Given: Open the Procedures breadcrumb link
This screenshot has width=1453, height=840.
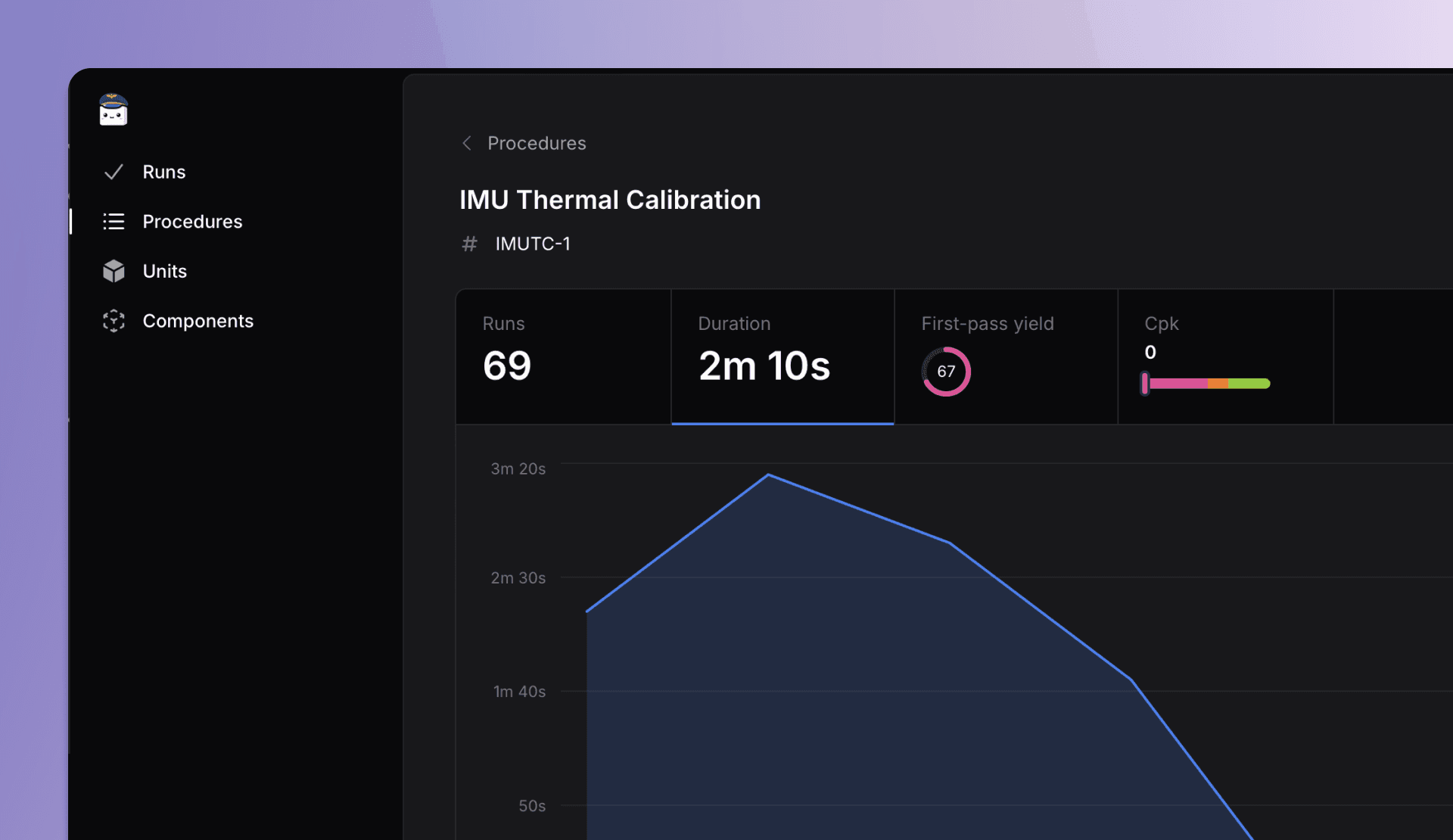Looking at the screenshot, I should tap(537, 143).
